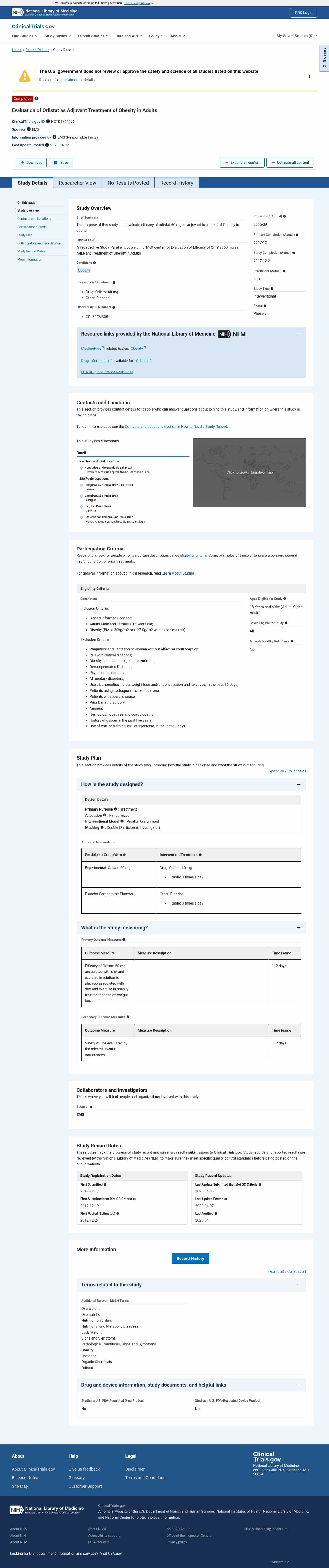Click the interactive map preview
Viewport: 329px width, 1568px height.
[249, 472]
